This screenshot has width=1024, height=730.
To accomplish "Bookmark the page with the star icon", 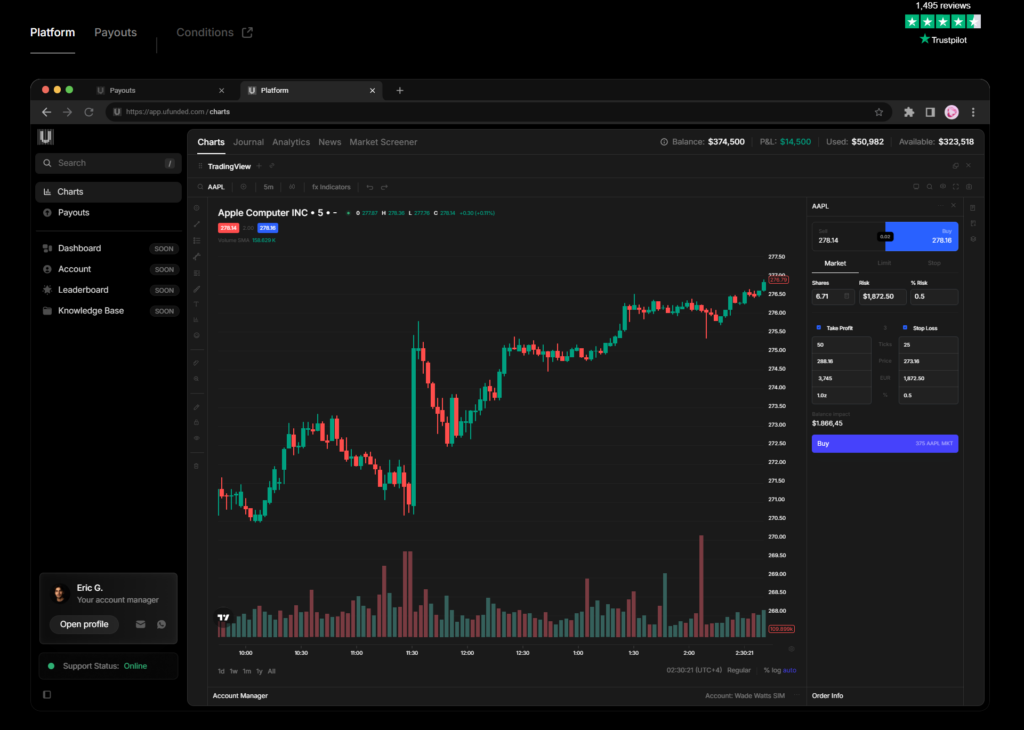I will pyautogui.click(x=879, y=112).
